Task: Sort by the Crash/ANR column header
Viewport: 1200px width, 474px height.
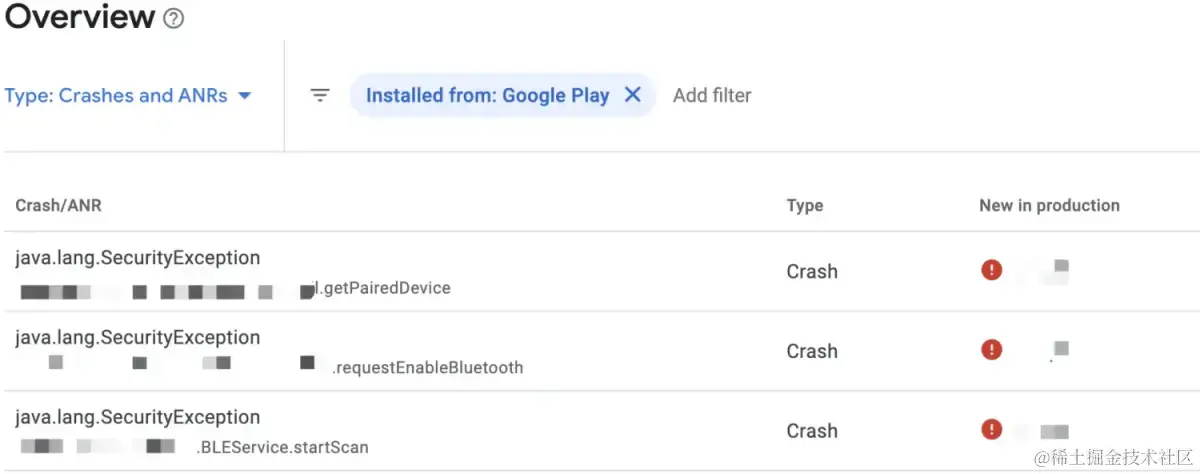Action: pyautogui.click(x=58, y=205)
